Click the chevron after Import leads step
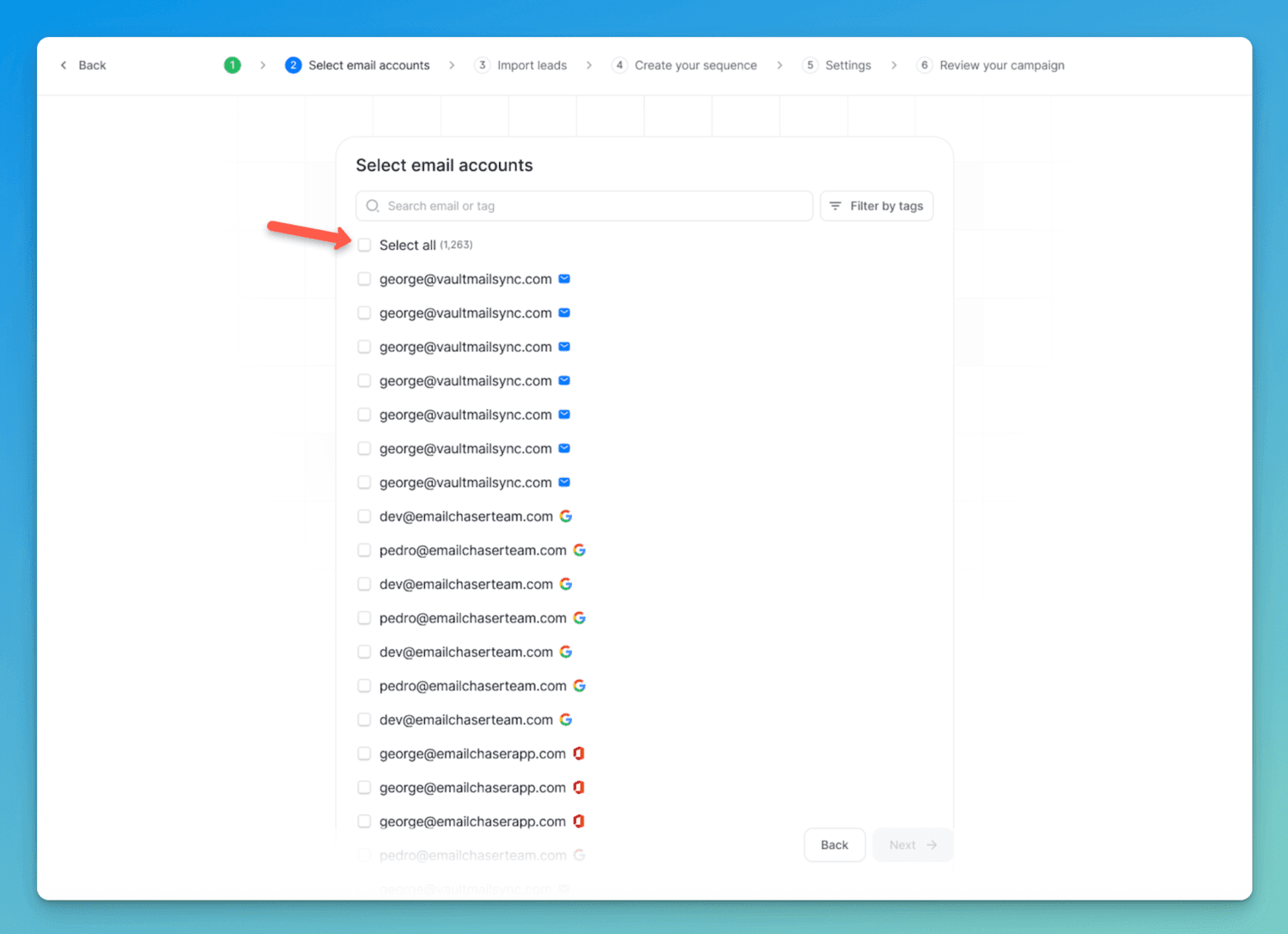This screenshot has height=934, width=1288. 589,64
